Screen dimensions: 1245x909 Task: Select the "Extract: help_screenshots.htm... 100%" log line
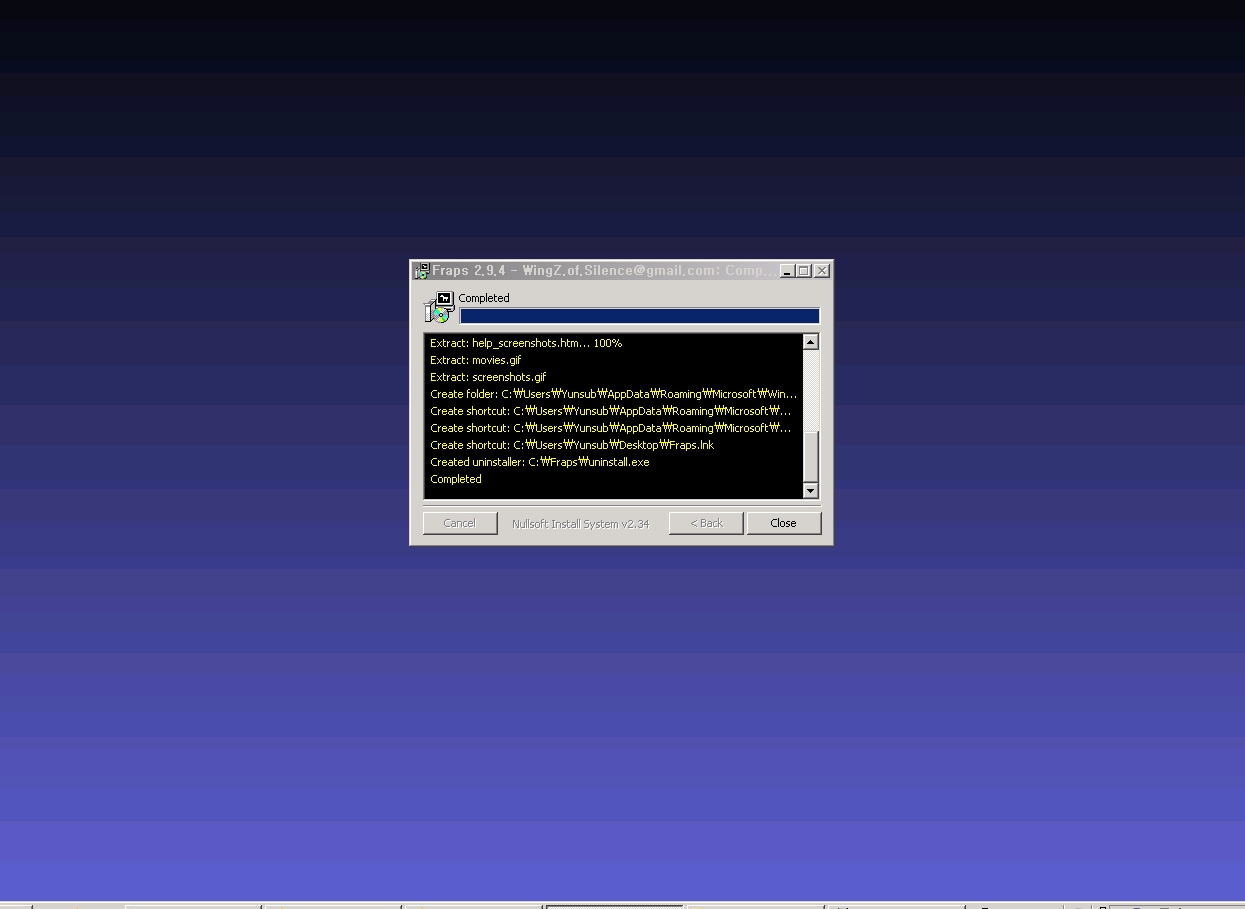pos(526,343)
